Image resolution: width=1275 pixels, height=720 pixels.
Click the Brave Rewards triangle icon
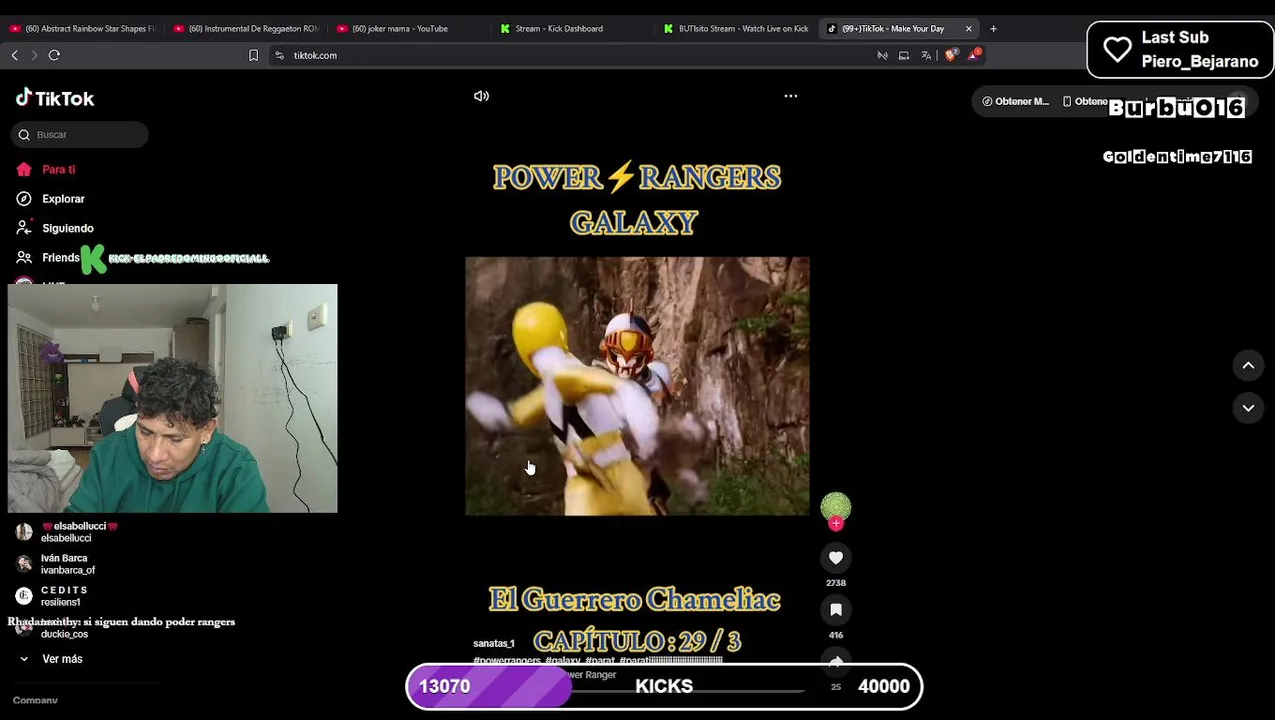point(973,55)
